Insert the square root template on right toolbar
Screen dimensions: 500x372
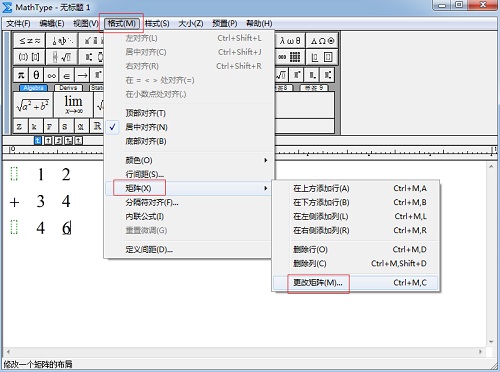[281, 75]
